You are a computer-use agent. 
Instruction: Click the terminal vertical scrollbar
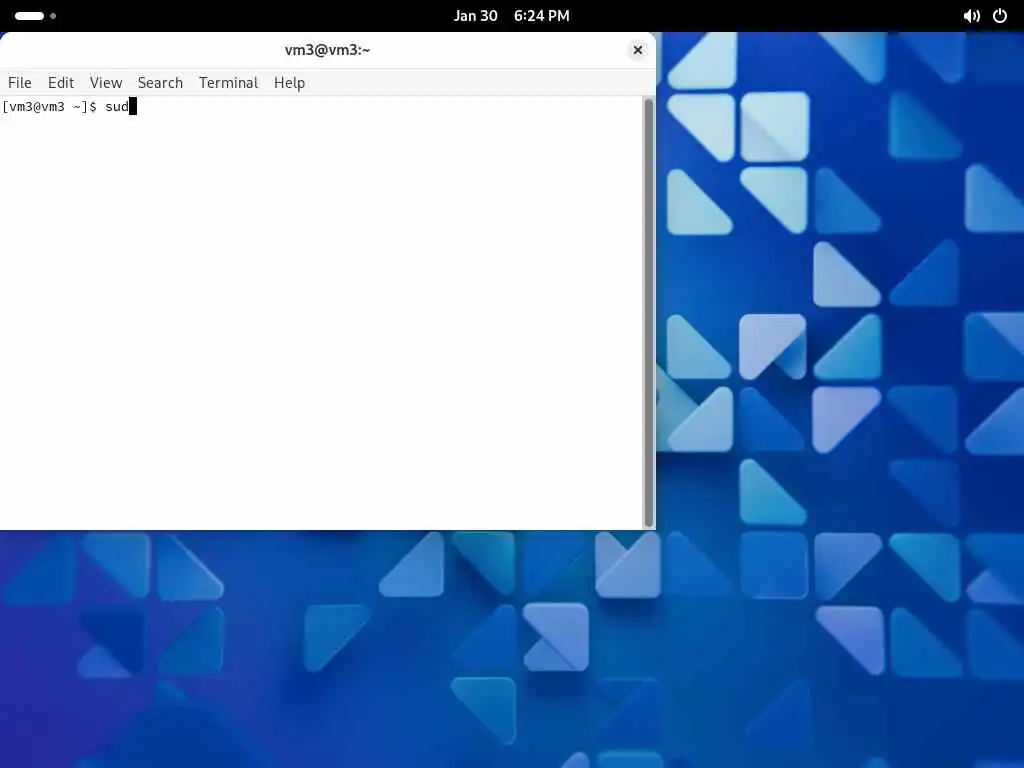(648, 312)
